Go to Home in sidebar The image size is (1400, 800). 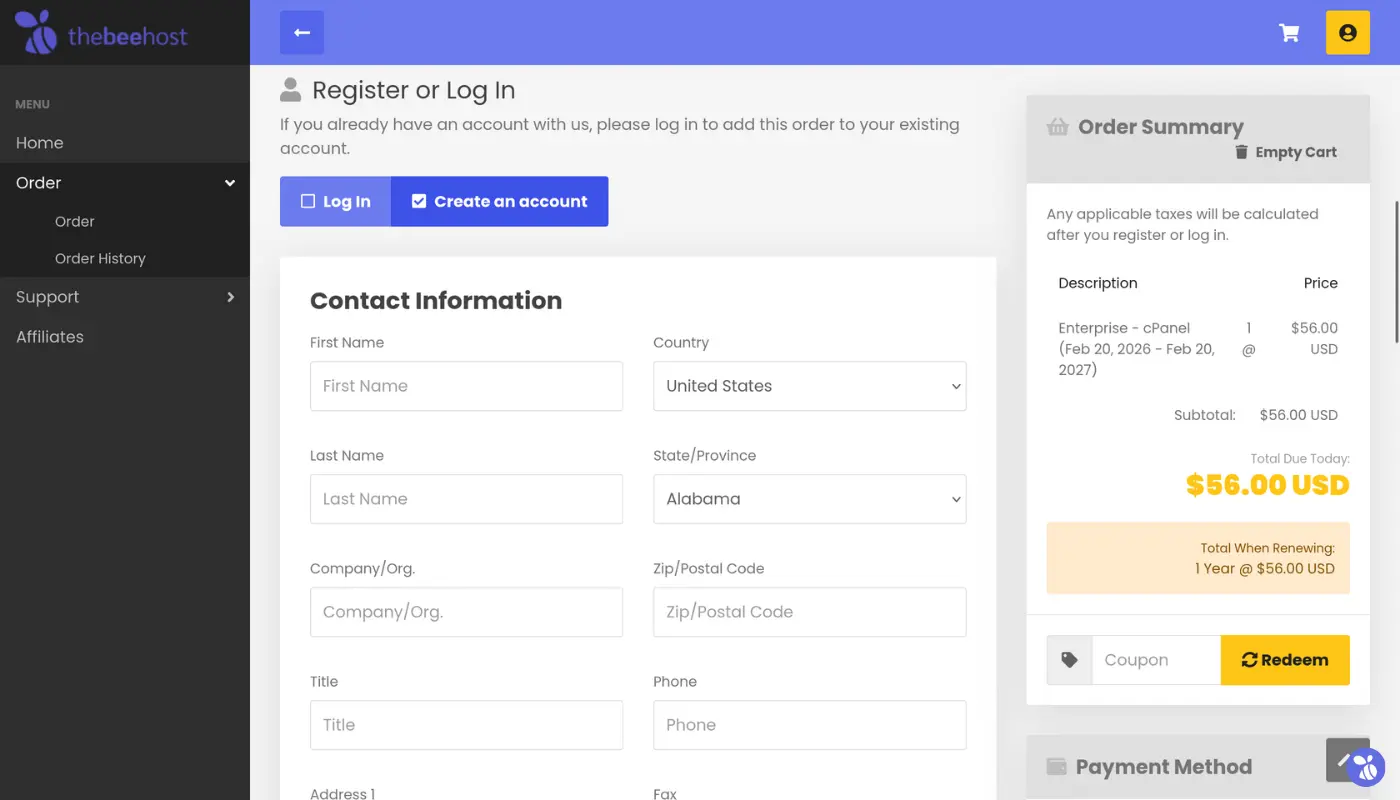point(40,143)
